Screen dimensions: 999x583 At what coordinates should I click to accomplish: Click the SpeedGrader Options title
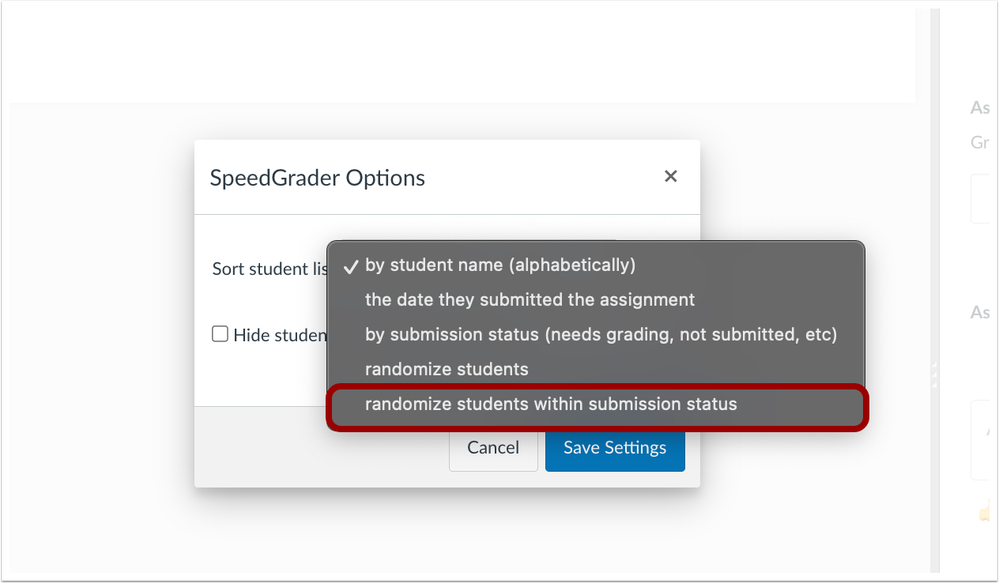coord(317,178)
